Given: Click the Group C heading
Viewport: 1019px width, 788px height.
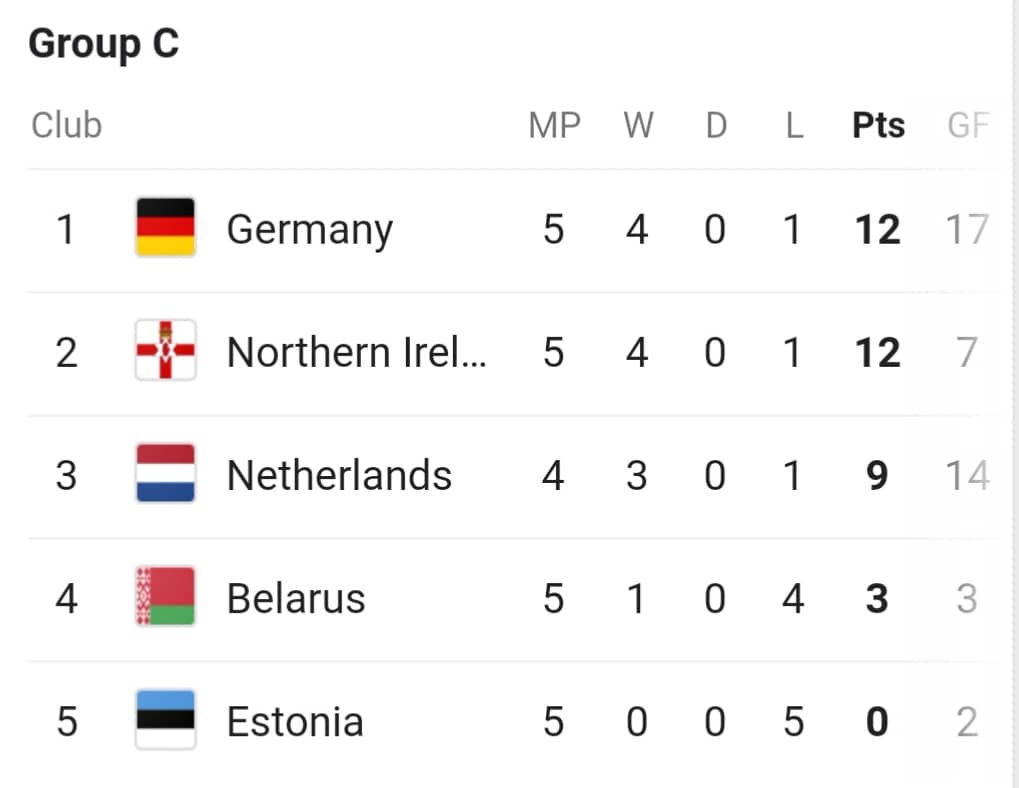Looking at the screenshot, I should pyautogui.click(x=103, y=44).
